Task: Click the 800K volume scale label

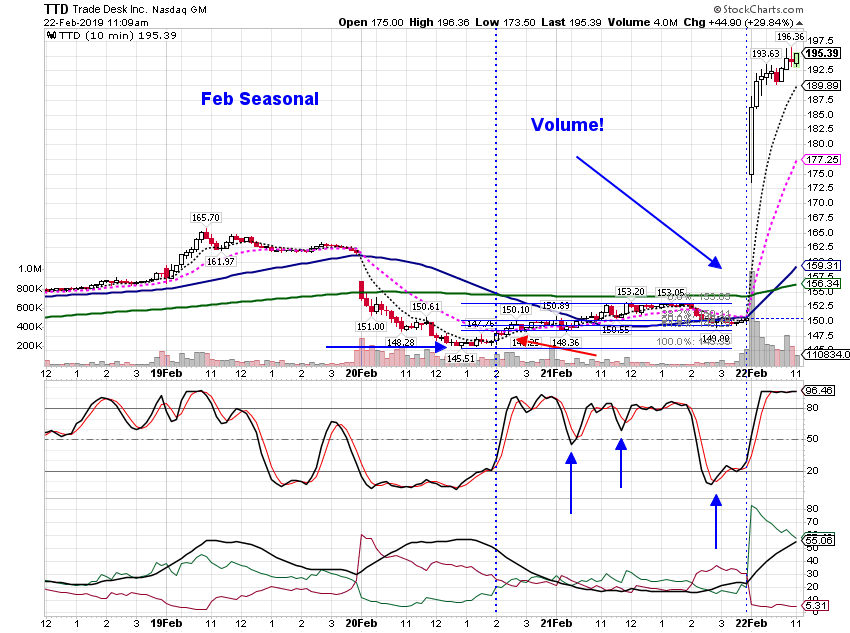Action: [30, 288]
